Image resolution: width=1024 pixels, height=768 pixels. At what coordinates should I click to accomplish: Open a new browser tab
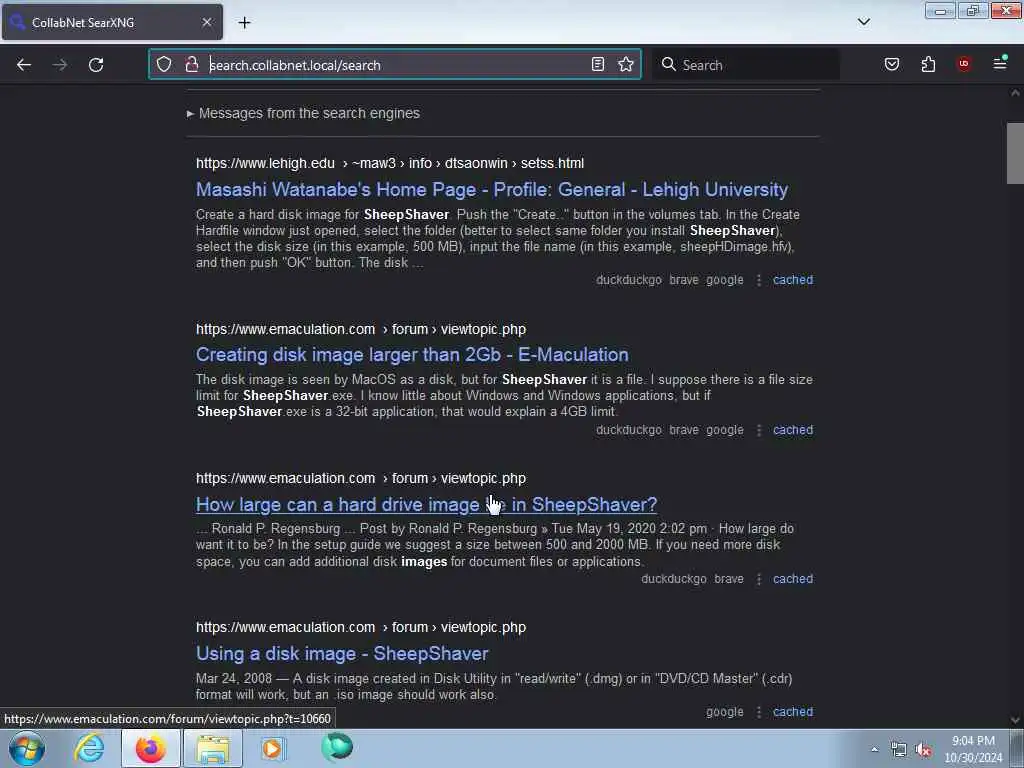click(x=244, y=22)
